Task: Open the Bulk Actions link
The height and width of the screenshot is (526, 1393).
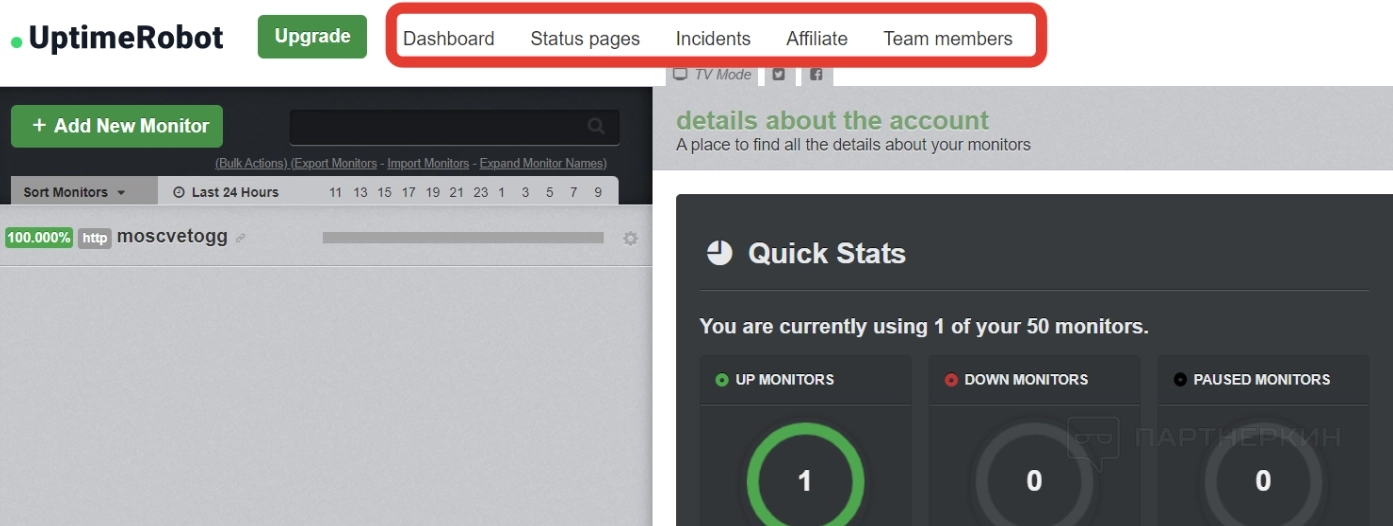Action: (x=251, y=163)
